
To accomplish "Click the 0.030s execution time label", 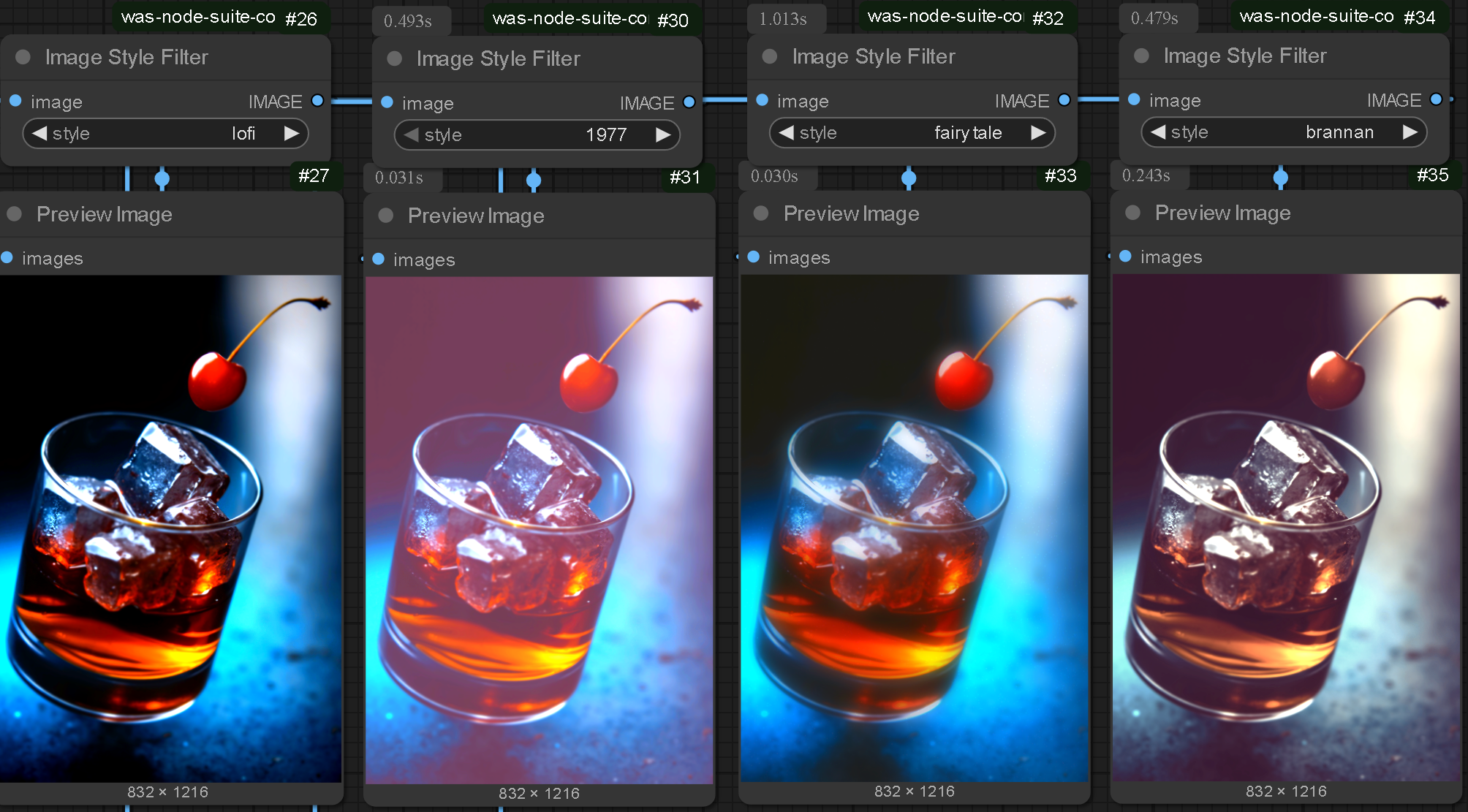I will point(774,176).
